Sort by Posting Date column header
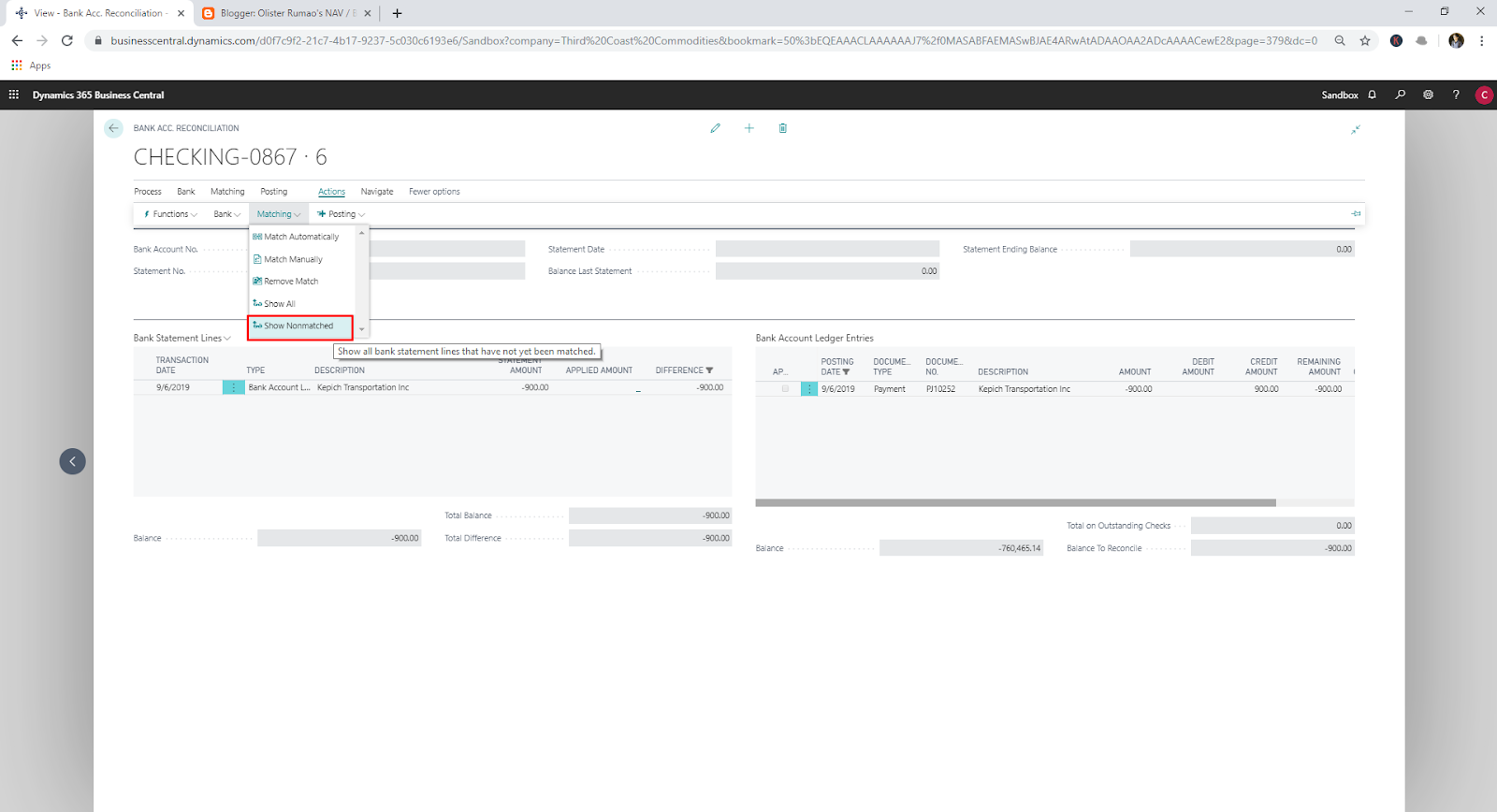 pos(836,367)
